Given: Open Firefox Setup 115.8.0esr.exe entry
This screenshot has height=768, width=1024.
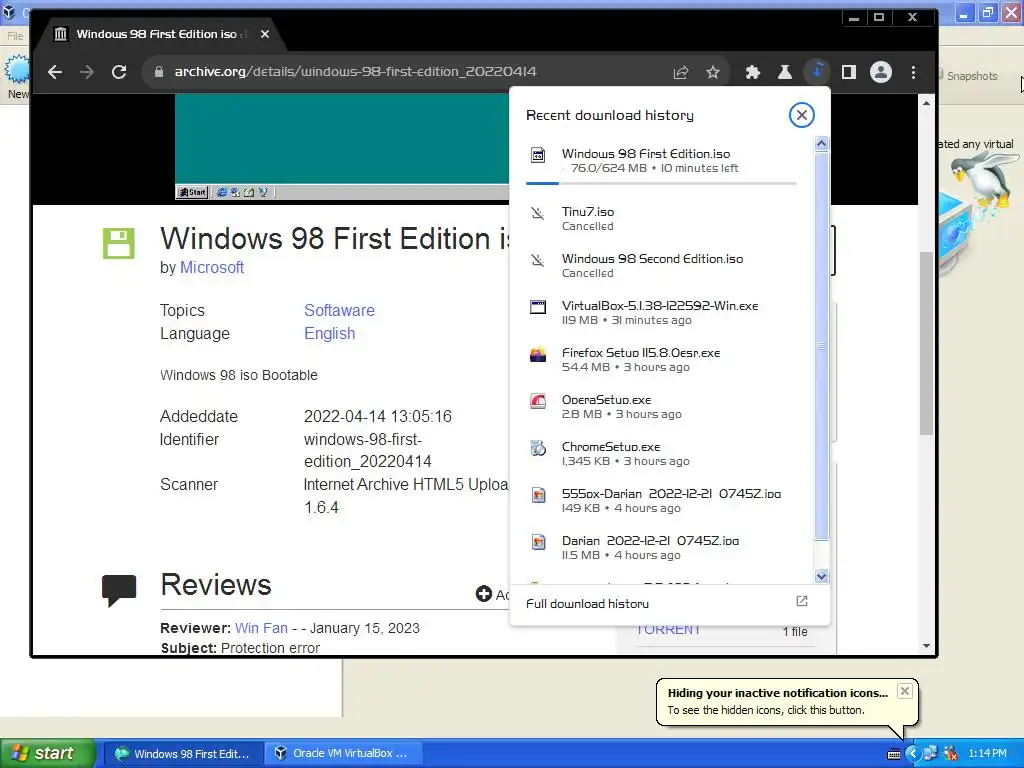Looking at the screenshot, I should tap(662, 359).
